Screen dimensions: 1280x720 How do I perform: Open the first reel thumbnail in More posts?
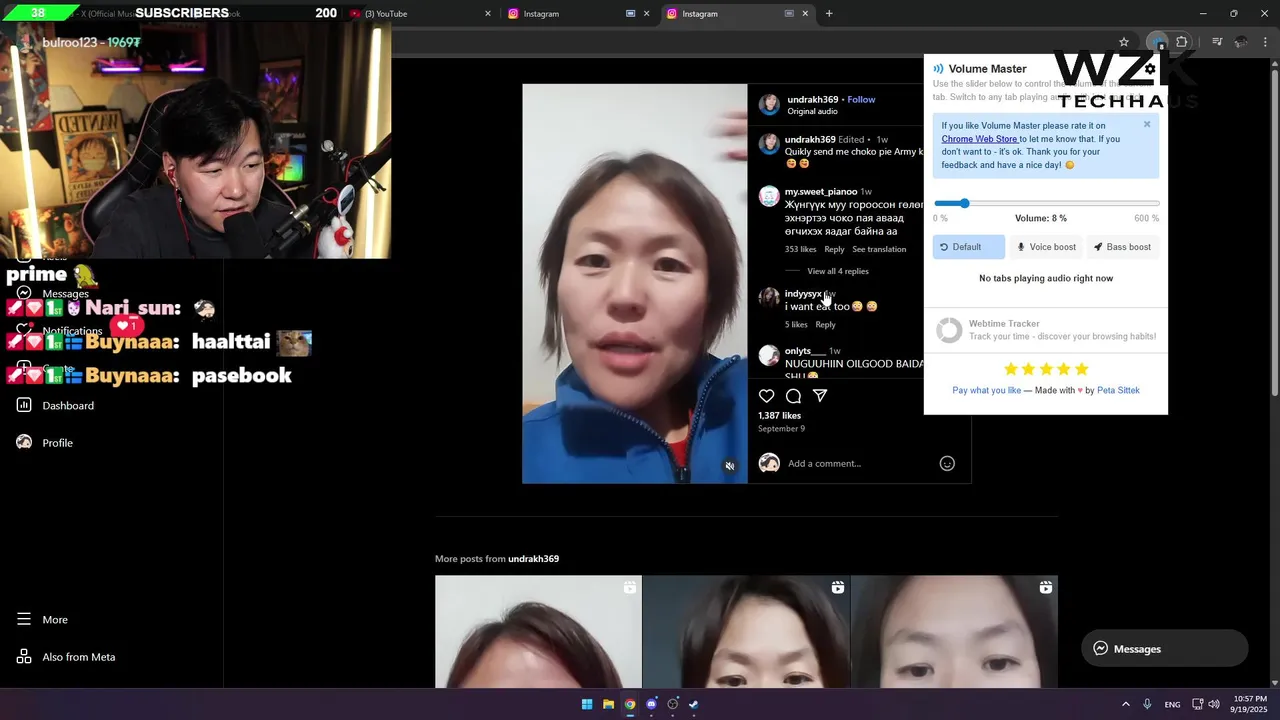point(538,632)
